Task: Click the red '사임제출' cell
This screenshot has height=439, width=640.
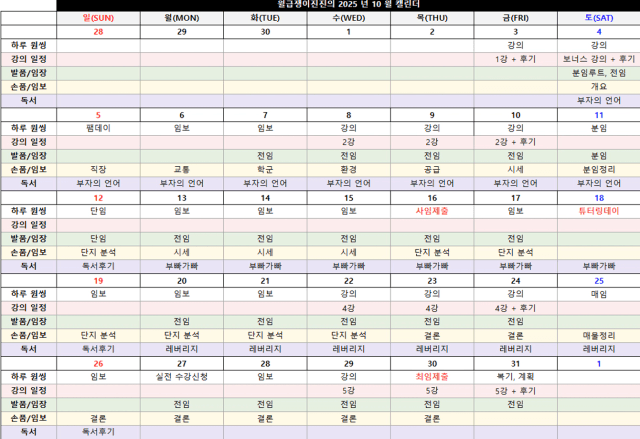Action: (432, 211)
